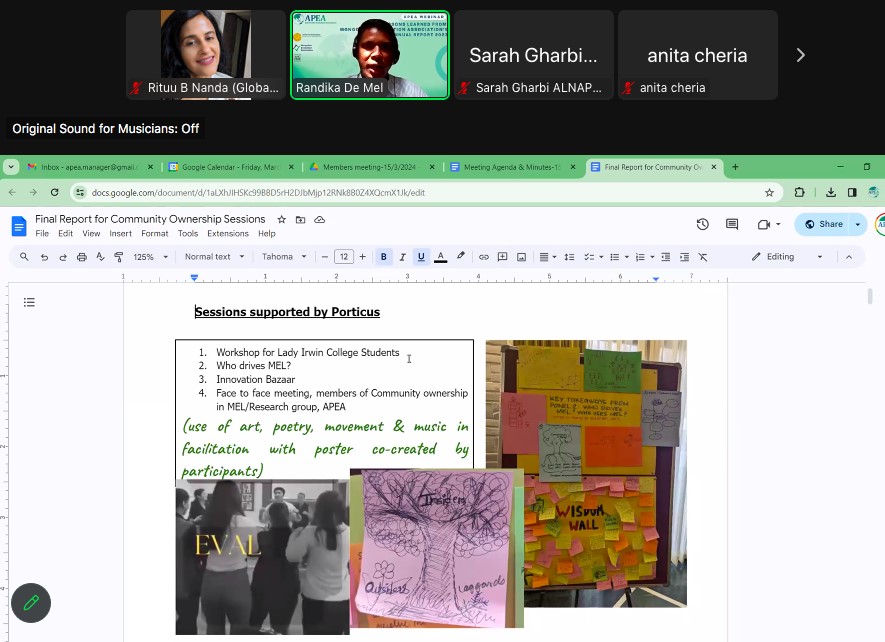Open the zoom 125% dropdown
The width and height of the screenshot is (885, 642).
pos(149,257)
